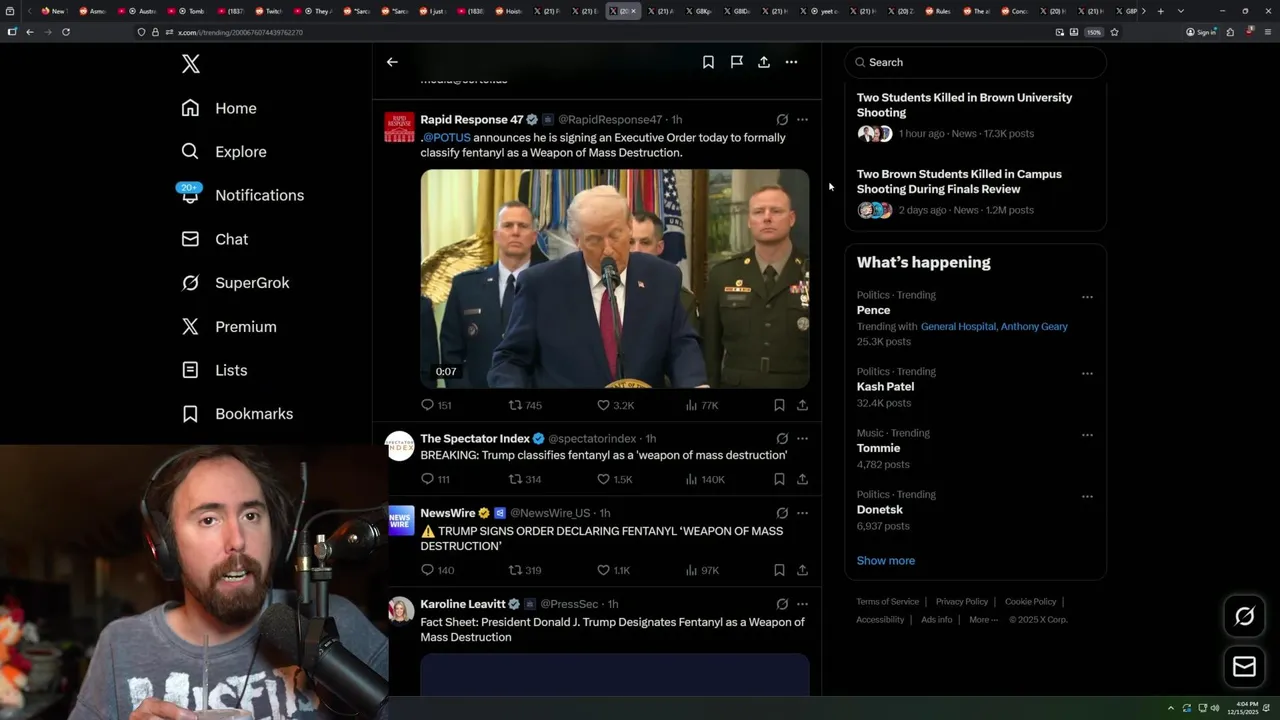
Task: Bookmark the Spectator Index post
Action: coord(779,479)
